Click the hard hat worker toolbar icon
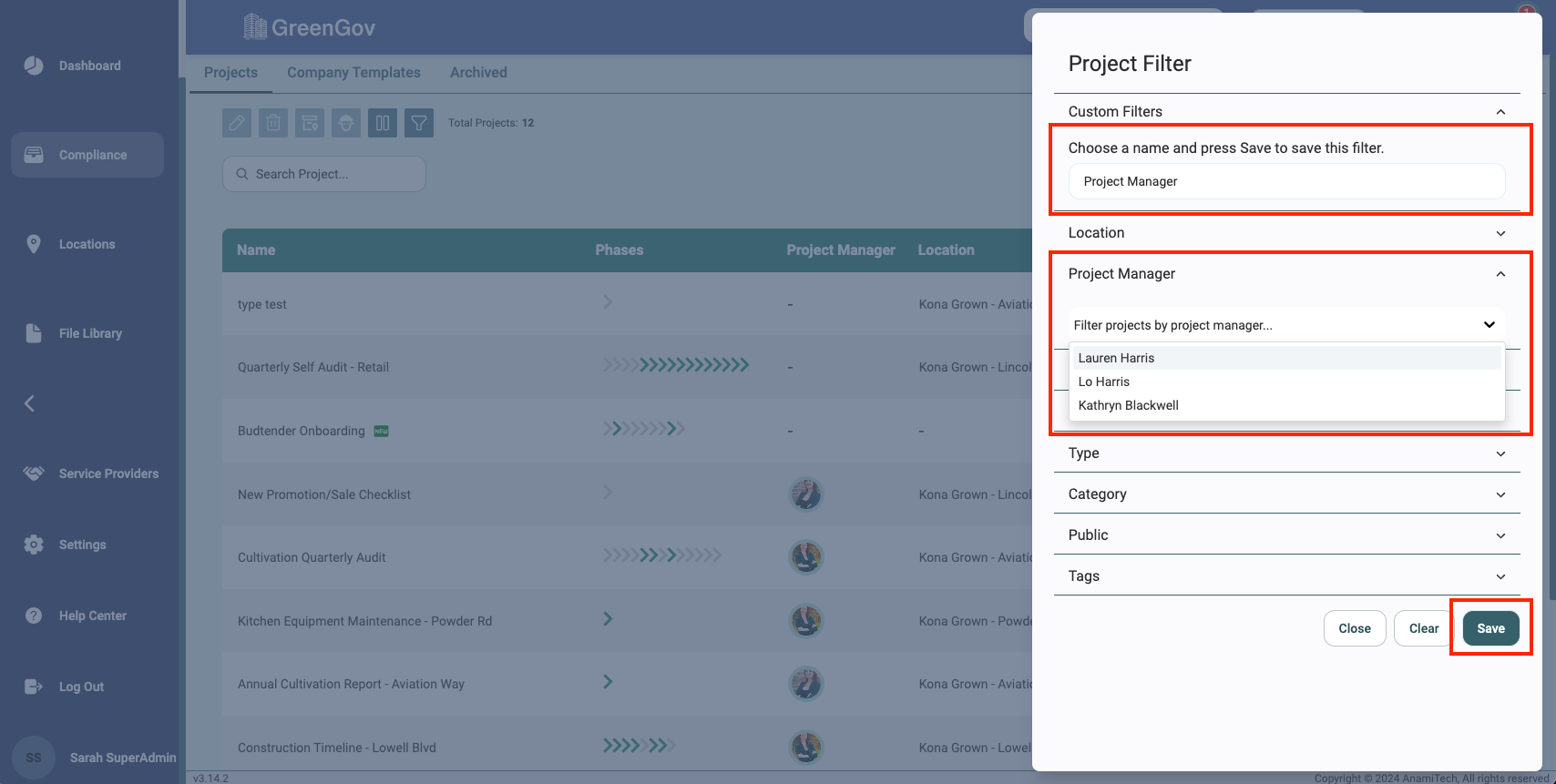Image resolution: width=1556 pixels, height=784 pixels. pos(346,123)
